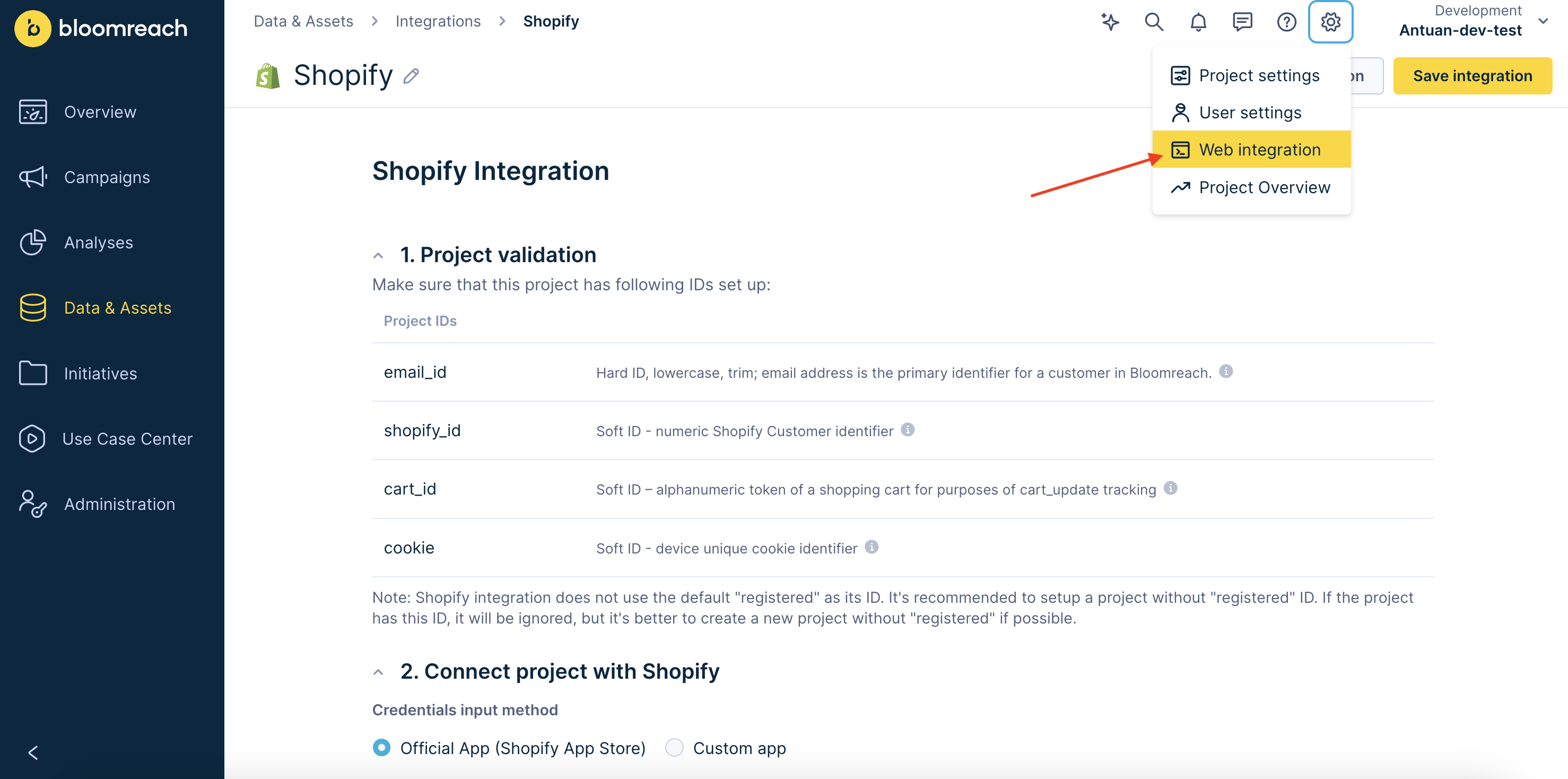Select User settings from the menu

(1249, 112)
